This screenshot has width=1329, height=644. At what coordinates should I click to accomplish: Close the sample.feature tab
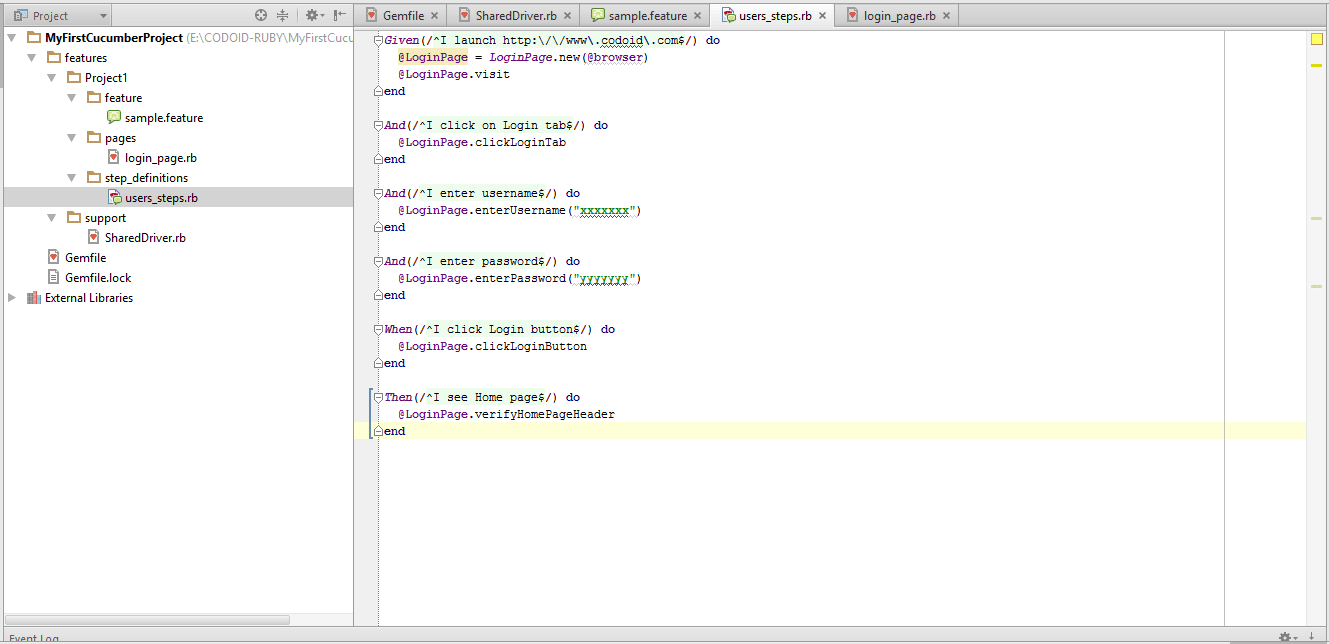697,15
